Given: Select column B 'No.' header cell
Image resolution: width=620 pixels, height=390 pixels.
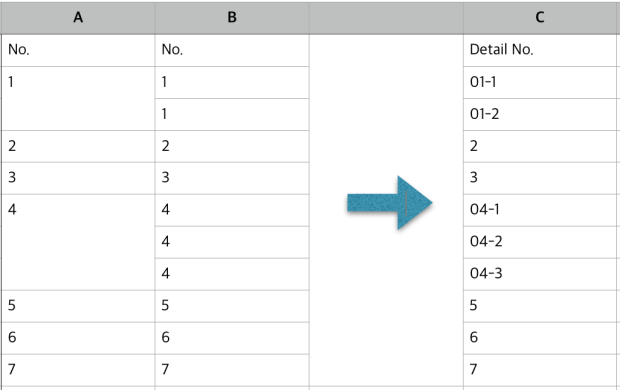Looking at the screenshot, I should tap(232, 50).
